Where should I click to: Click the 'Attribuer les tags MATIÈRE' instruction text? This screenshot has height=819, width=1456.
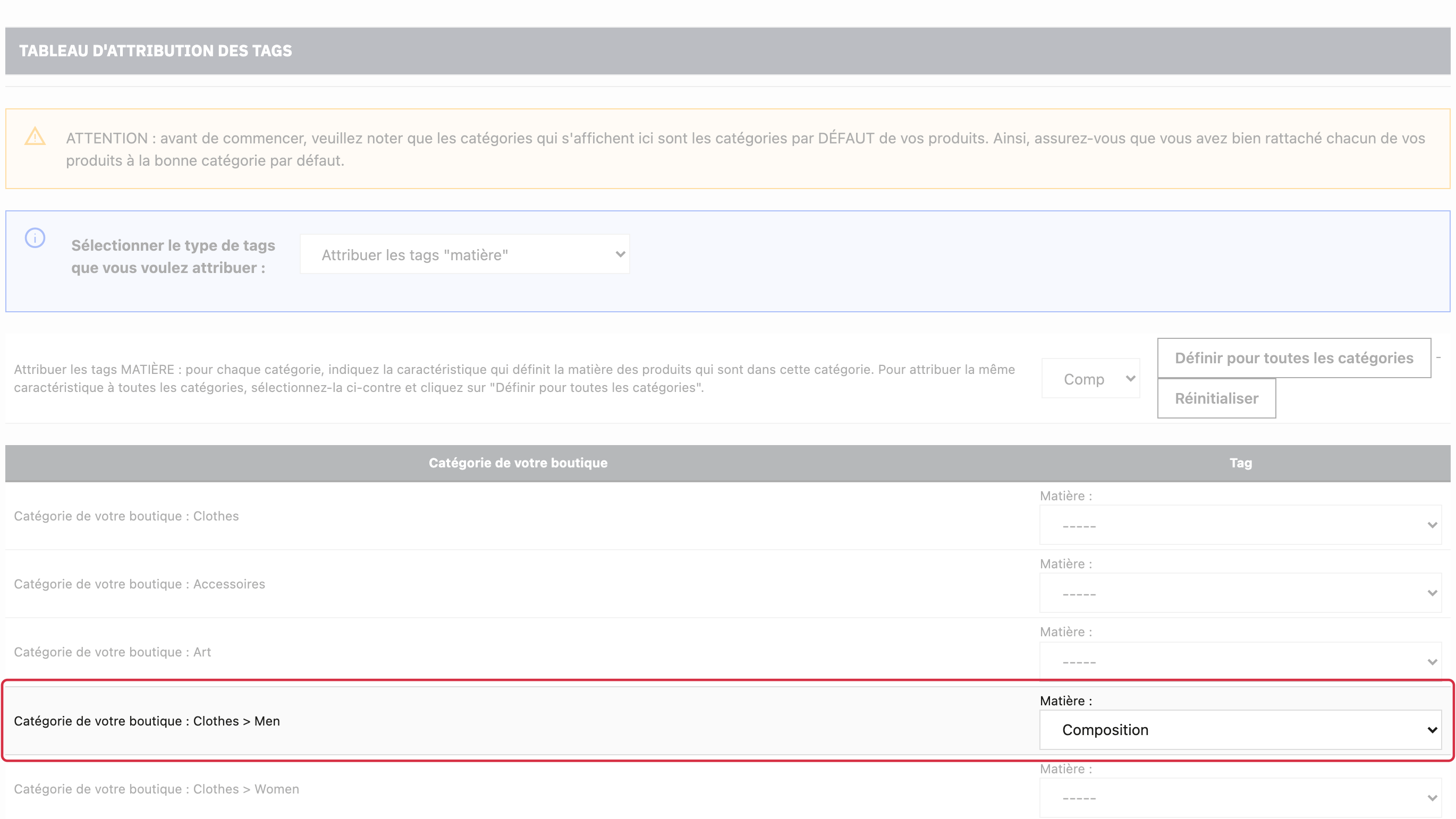[514, 379]
